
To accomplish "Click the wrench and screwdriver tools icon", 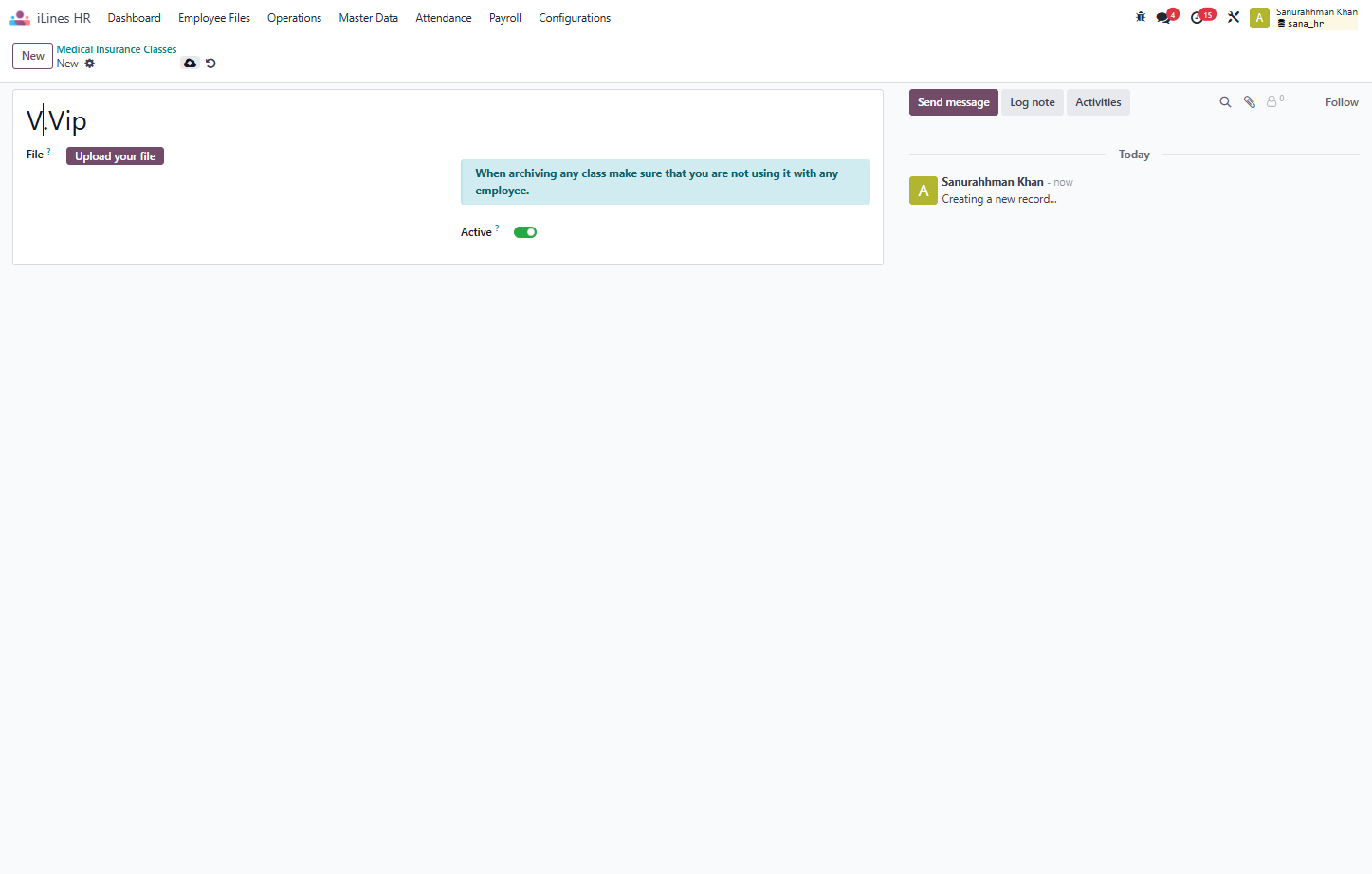I will 1234,17.
